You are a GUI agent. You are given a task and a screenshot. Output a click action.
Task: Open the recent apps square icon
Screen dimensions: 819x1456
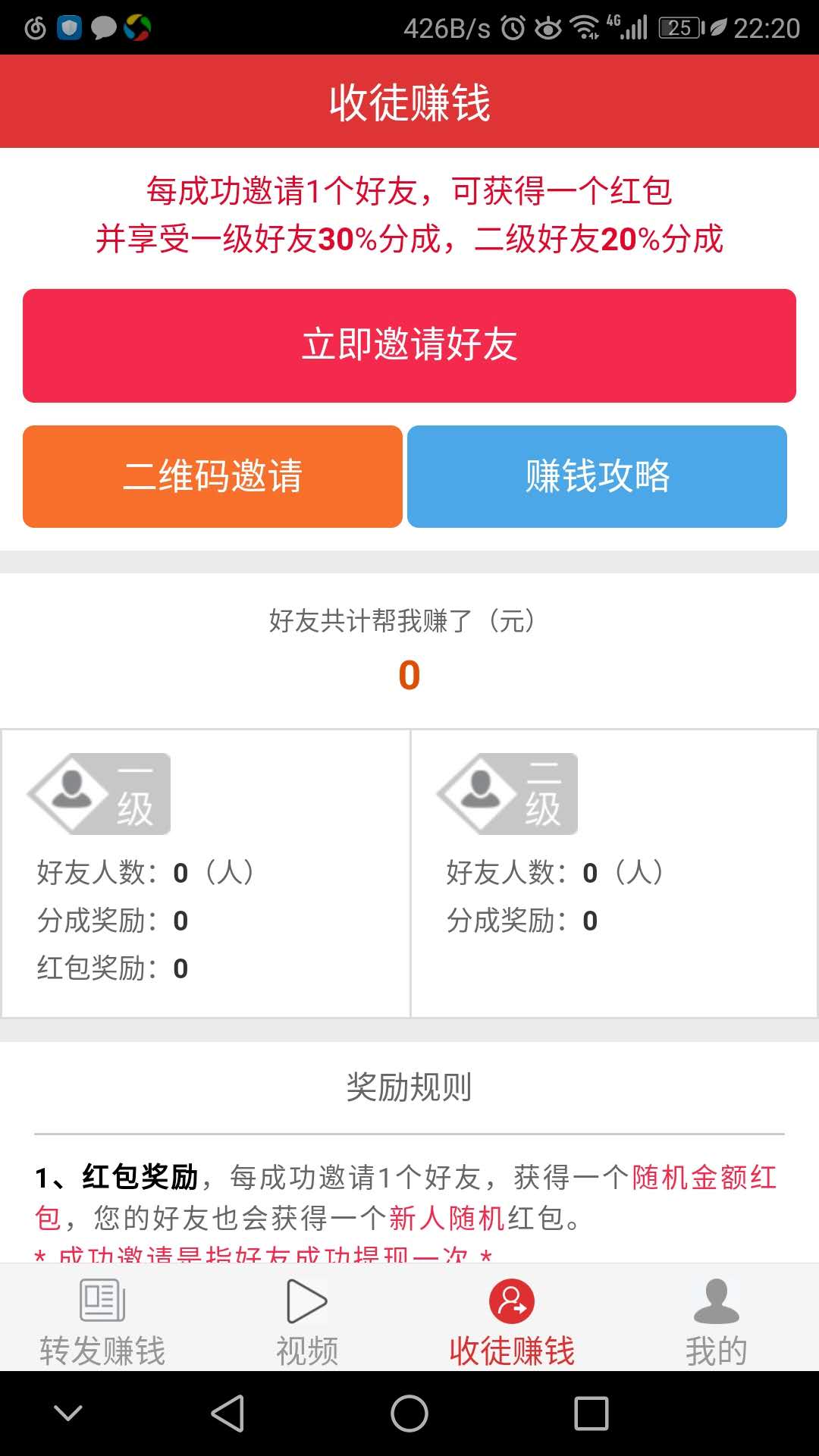click(x=591, y=1414)
